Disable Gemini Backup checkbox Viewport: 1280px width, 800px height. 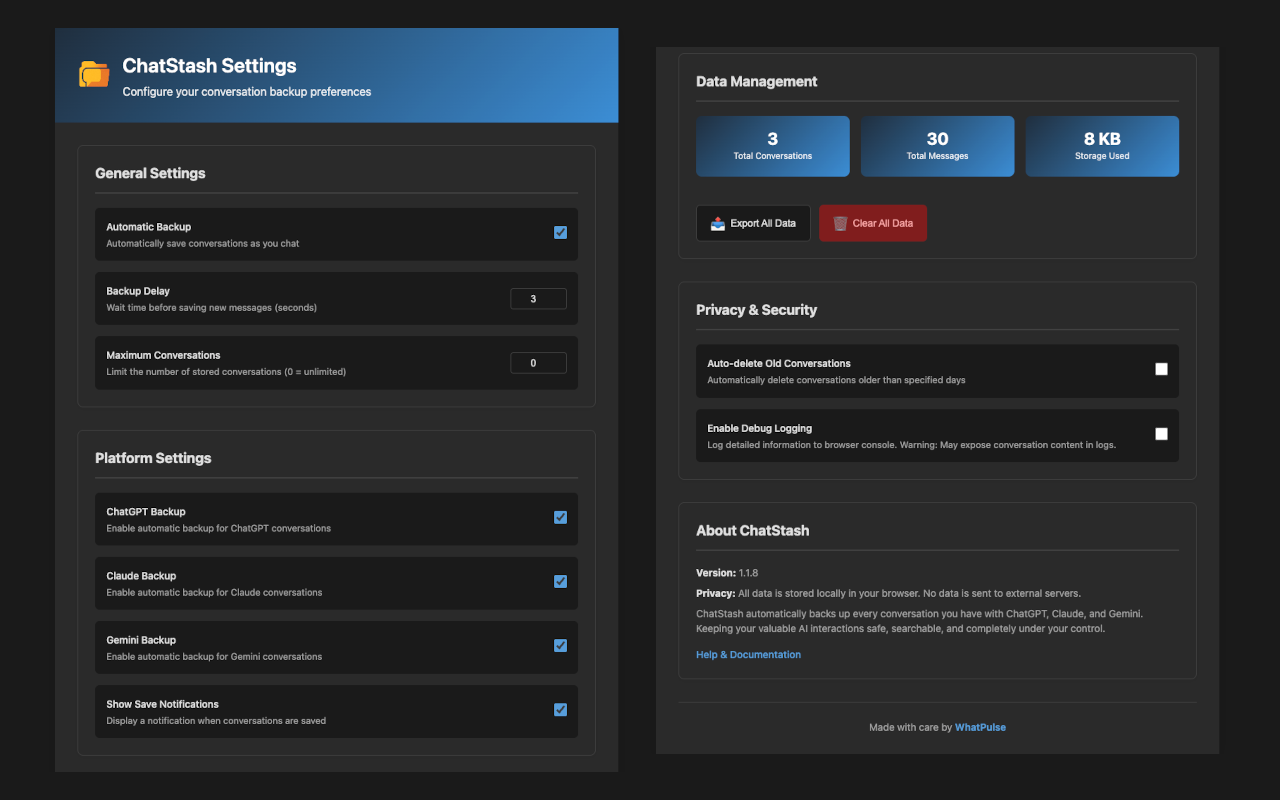pos(560,645)
